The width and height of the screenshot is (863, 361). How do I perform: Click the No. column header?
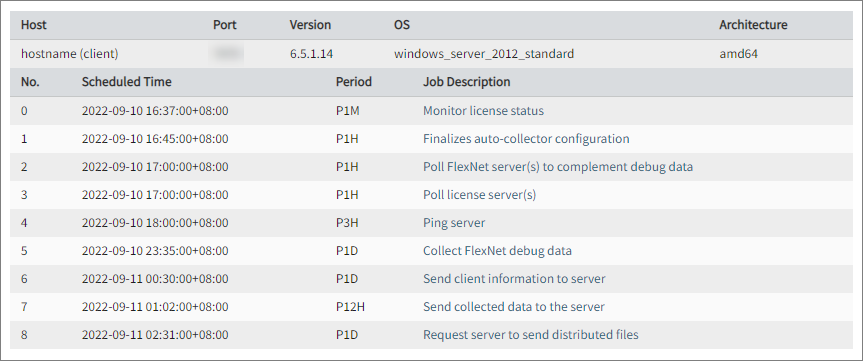[30, 82]
